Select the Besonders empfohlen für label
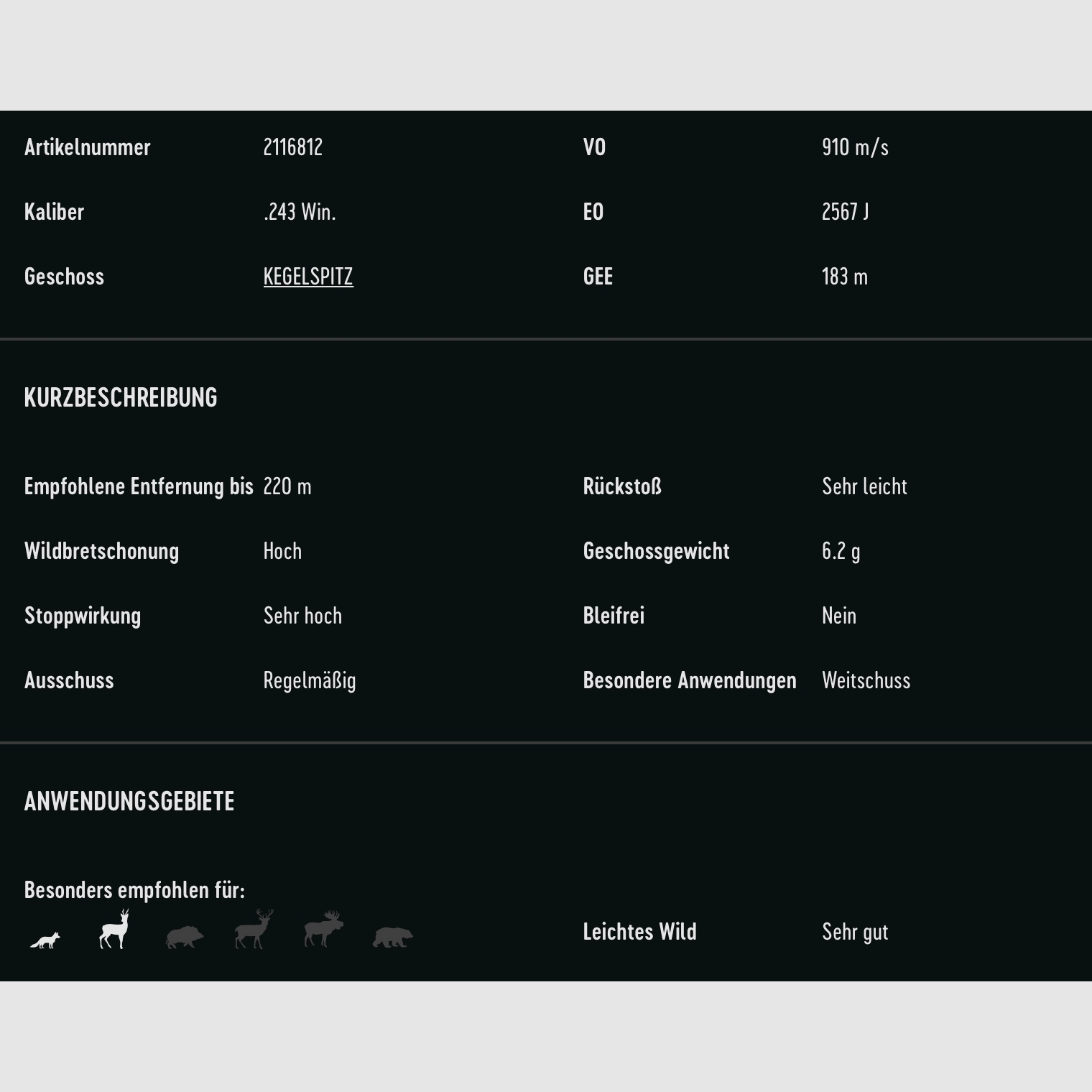 click(134, 890)
